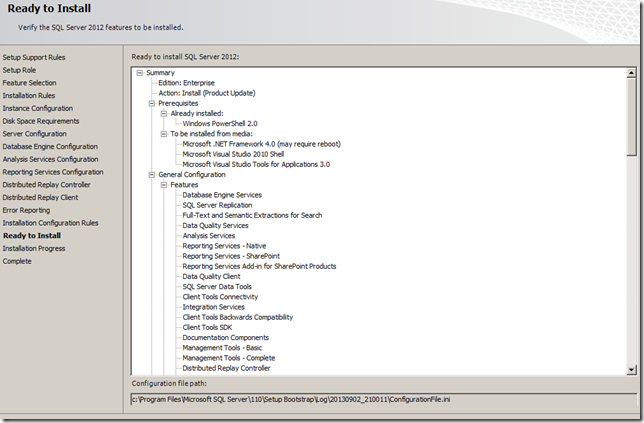Select 'Server Configuration' step

click(34, 134)
